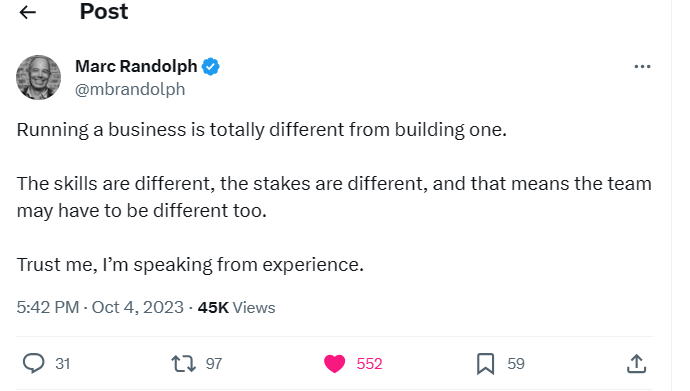Reply using the speech bubble icon

33,364
